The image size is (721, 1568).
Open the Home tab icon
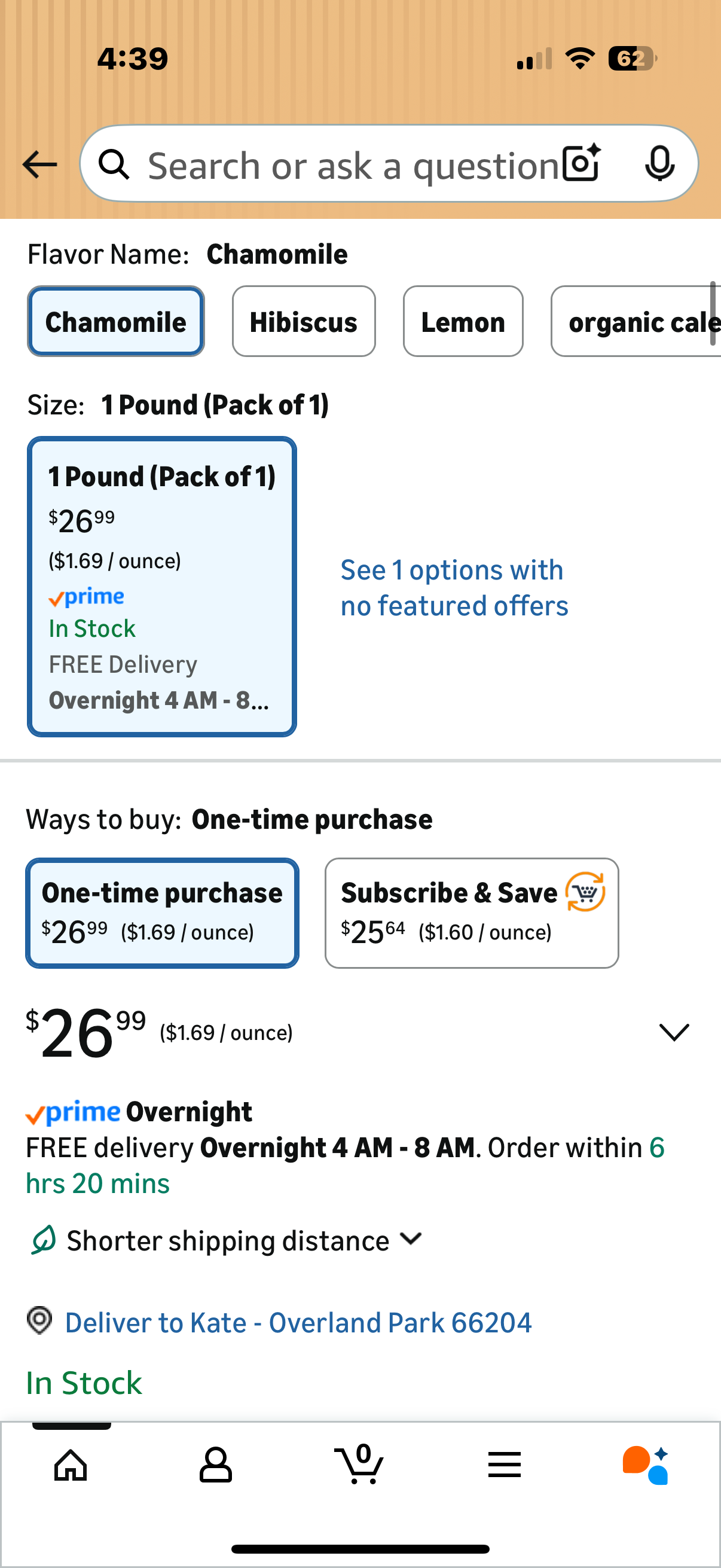click(x=71, y=1464)
